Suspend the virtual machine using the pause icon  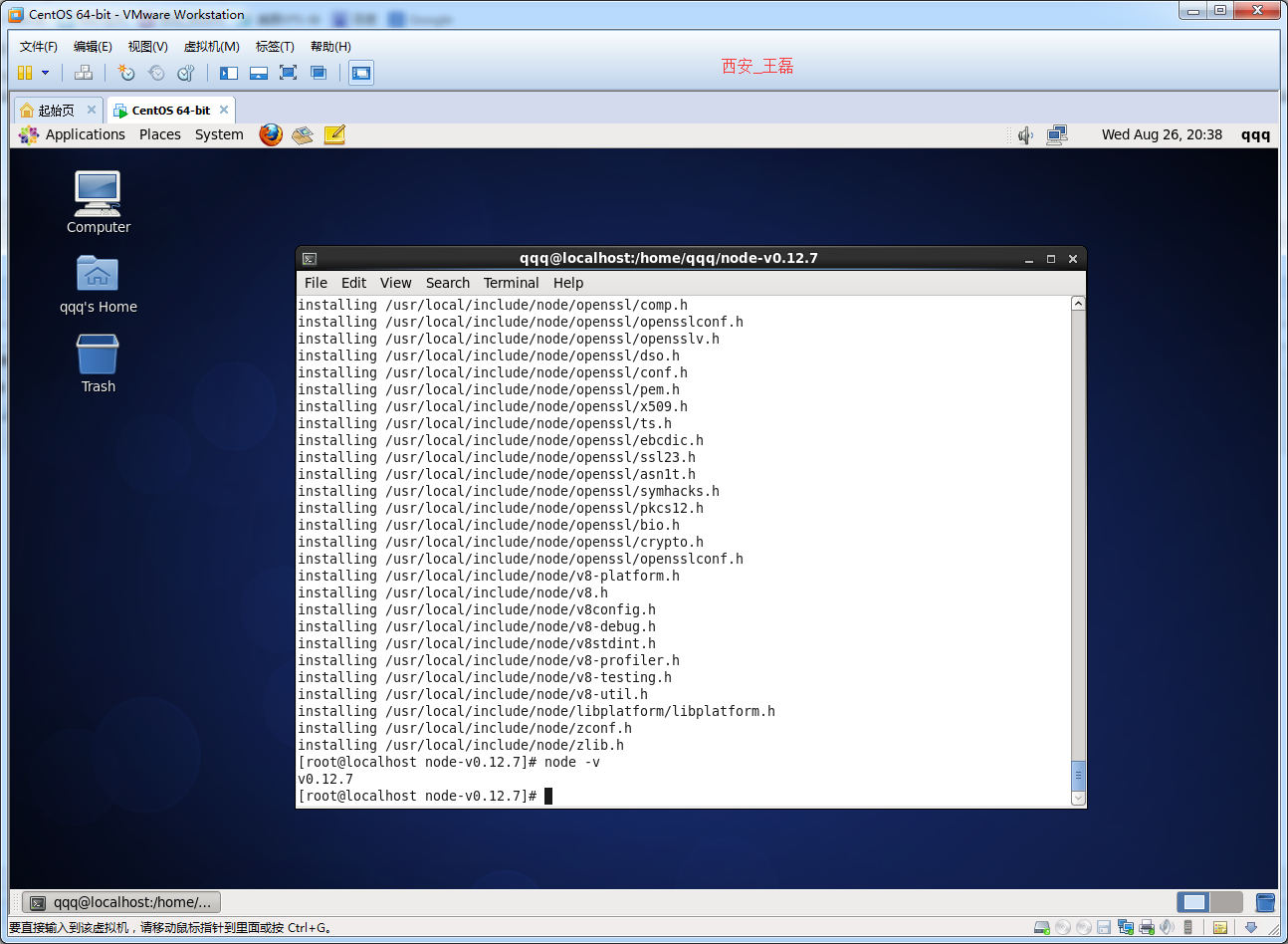point(25,72)
